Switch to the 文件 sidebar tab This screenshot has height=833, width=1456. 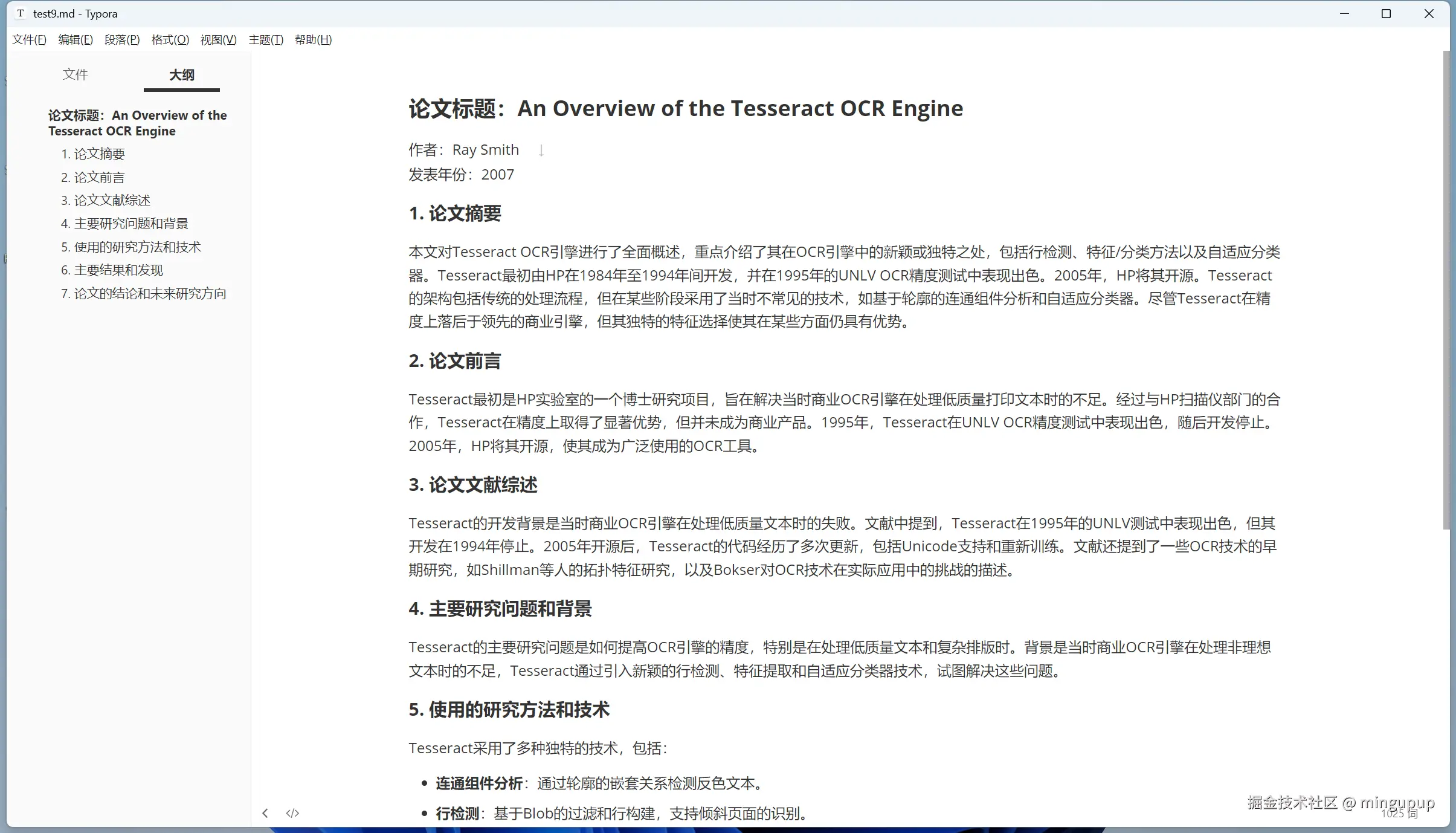(x=76, y=74)
